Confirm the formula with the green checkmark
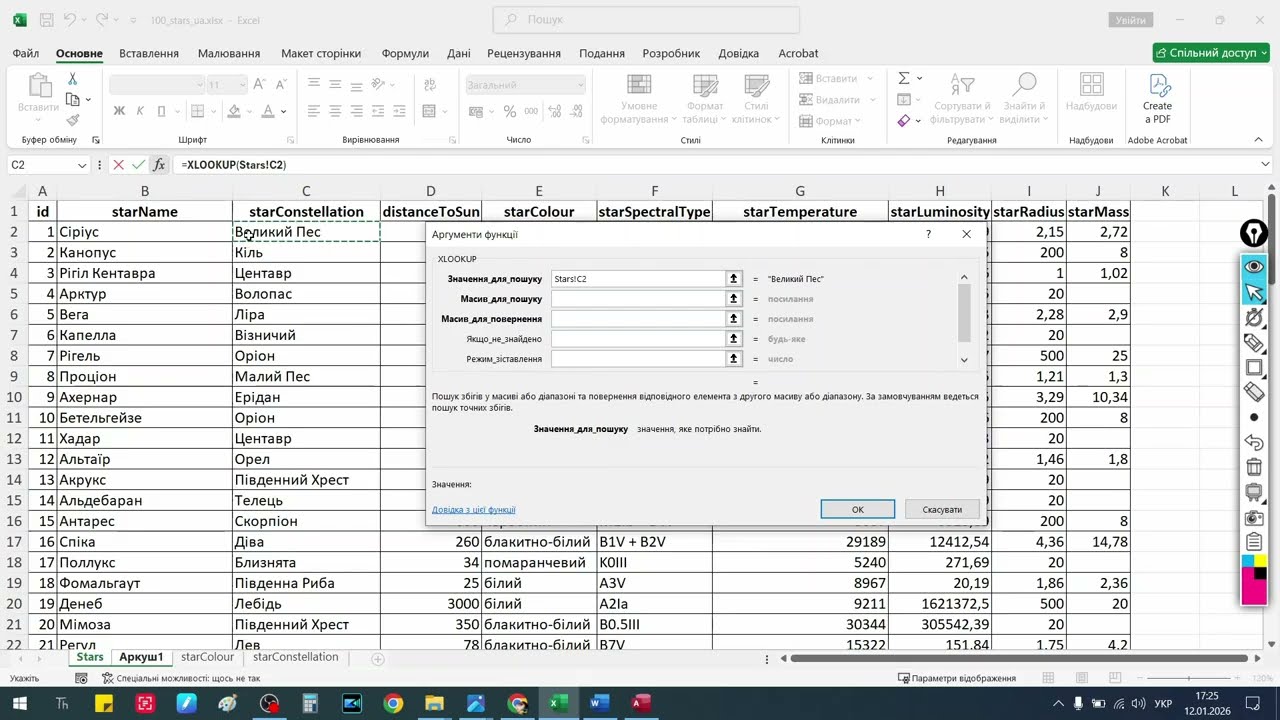Viewport: 1280px width, 720px height. tap(138, 165)
